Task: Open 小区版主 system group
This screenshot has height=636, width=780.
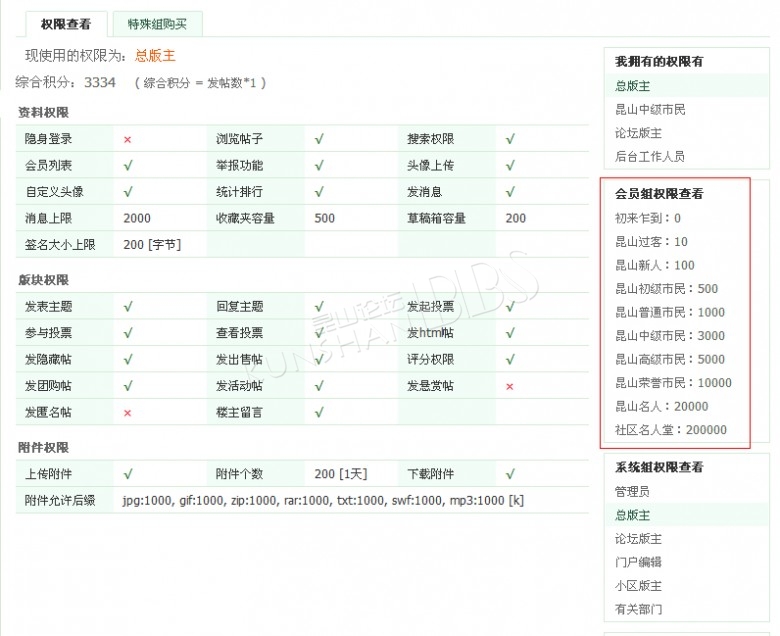Action: click(x=638, y=586)
